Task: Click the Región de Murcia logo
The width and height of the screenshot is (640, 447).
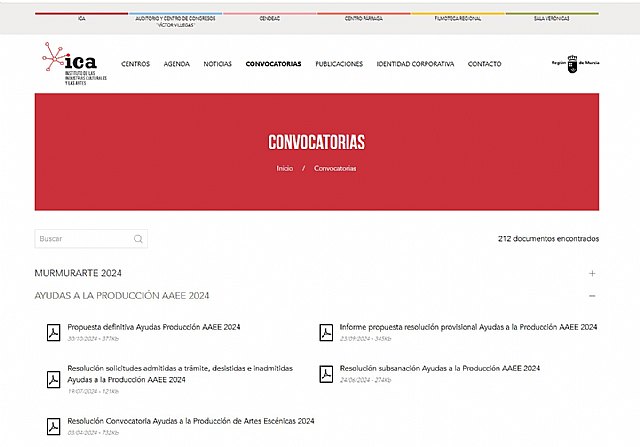Action: tap(565, 64)
